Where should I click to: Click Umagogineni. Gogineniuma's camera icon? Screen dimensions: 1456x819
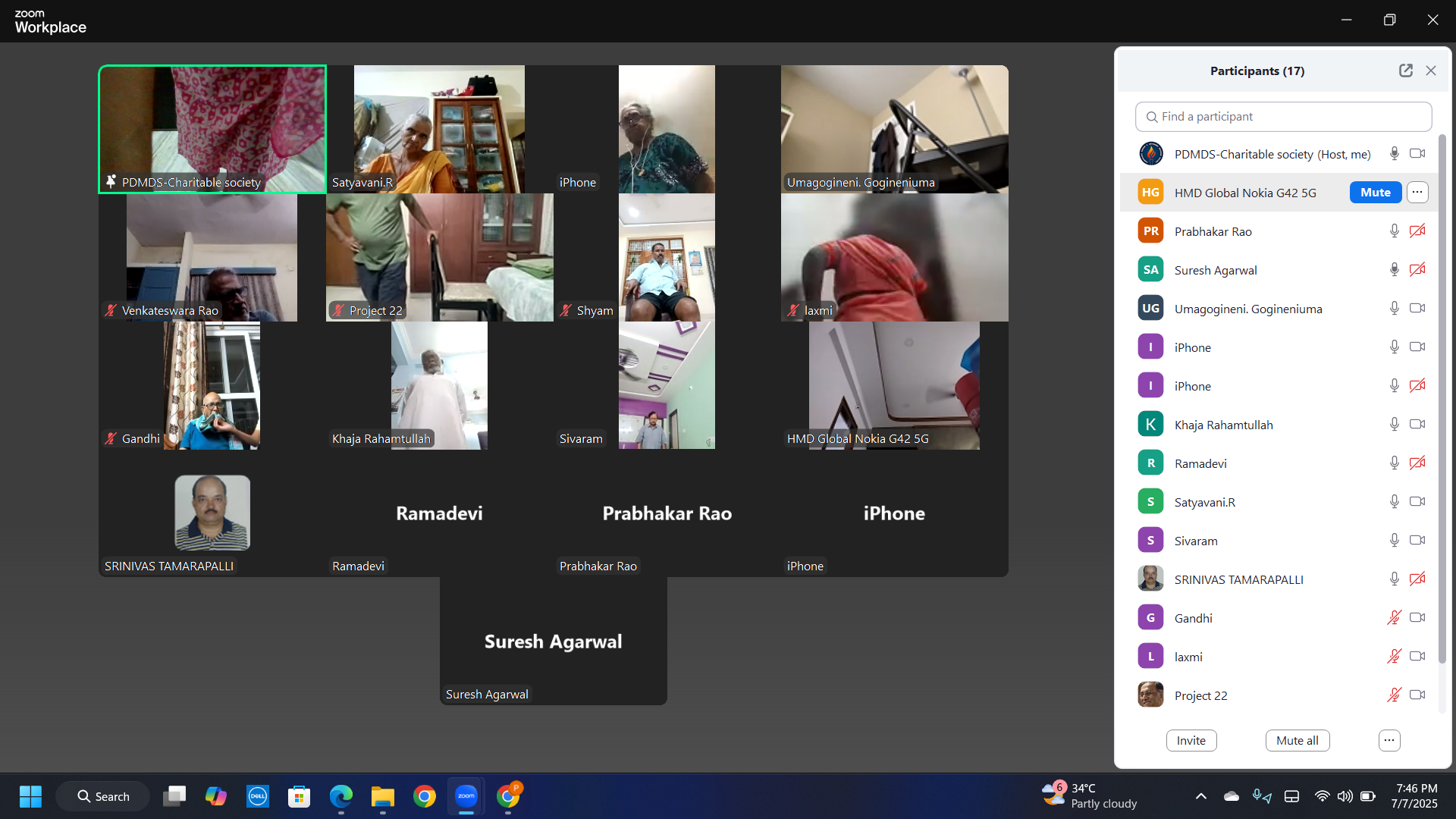[1417, 309]
